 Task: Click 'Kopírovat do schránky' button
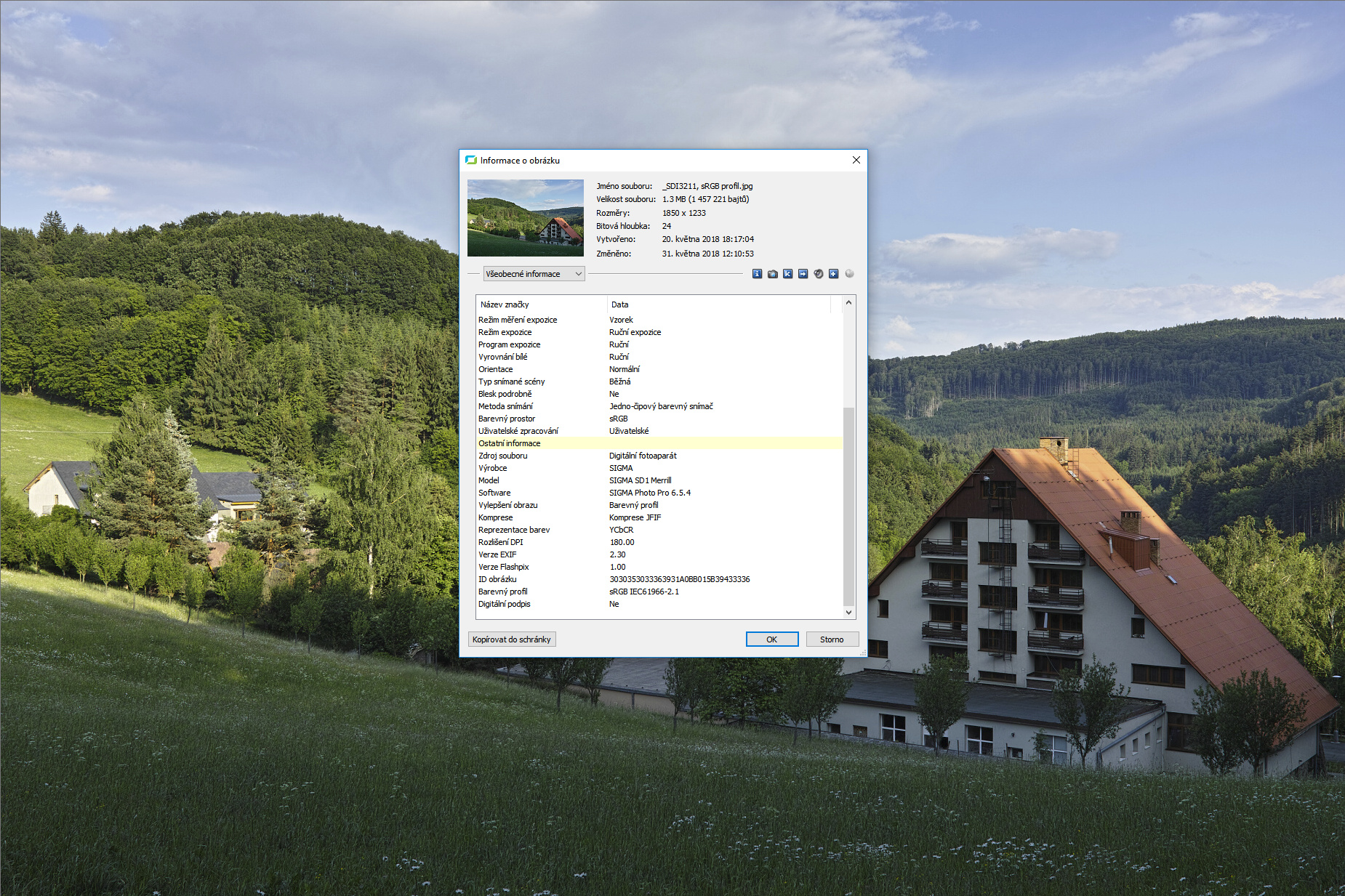point(512,639)
